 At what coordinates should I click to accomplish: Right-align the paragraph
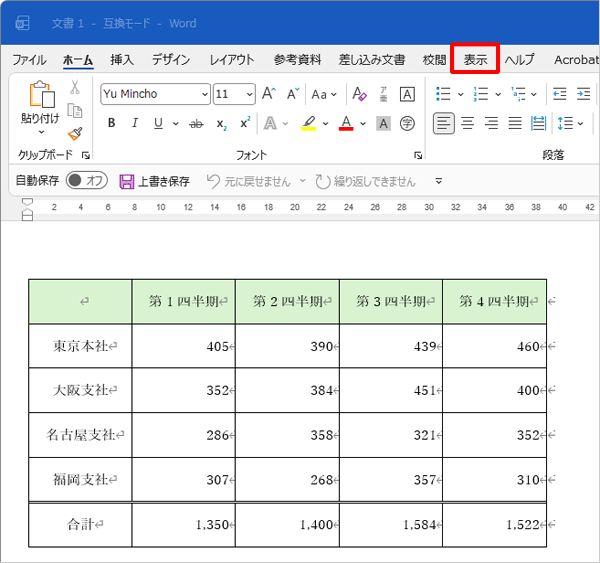pos(491,123)
